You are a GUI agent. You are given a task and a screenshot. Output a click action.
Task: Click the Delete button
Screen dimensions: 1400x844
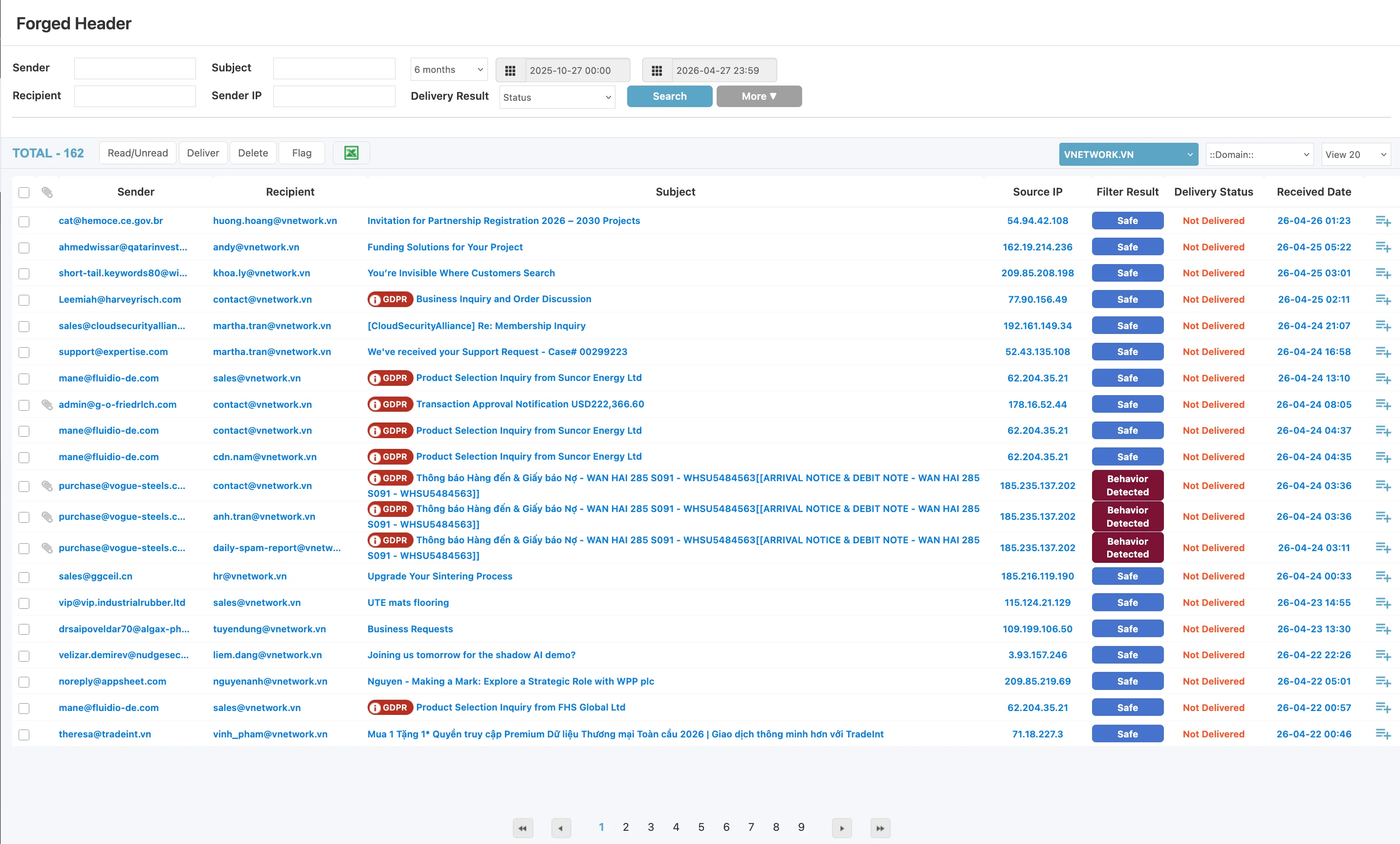click(x=253, y=153)
